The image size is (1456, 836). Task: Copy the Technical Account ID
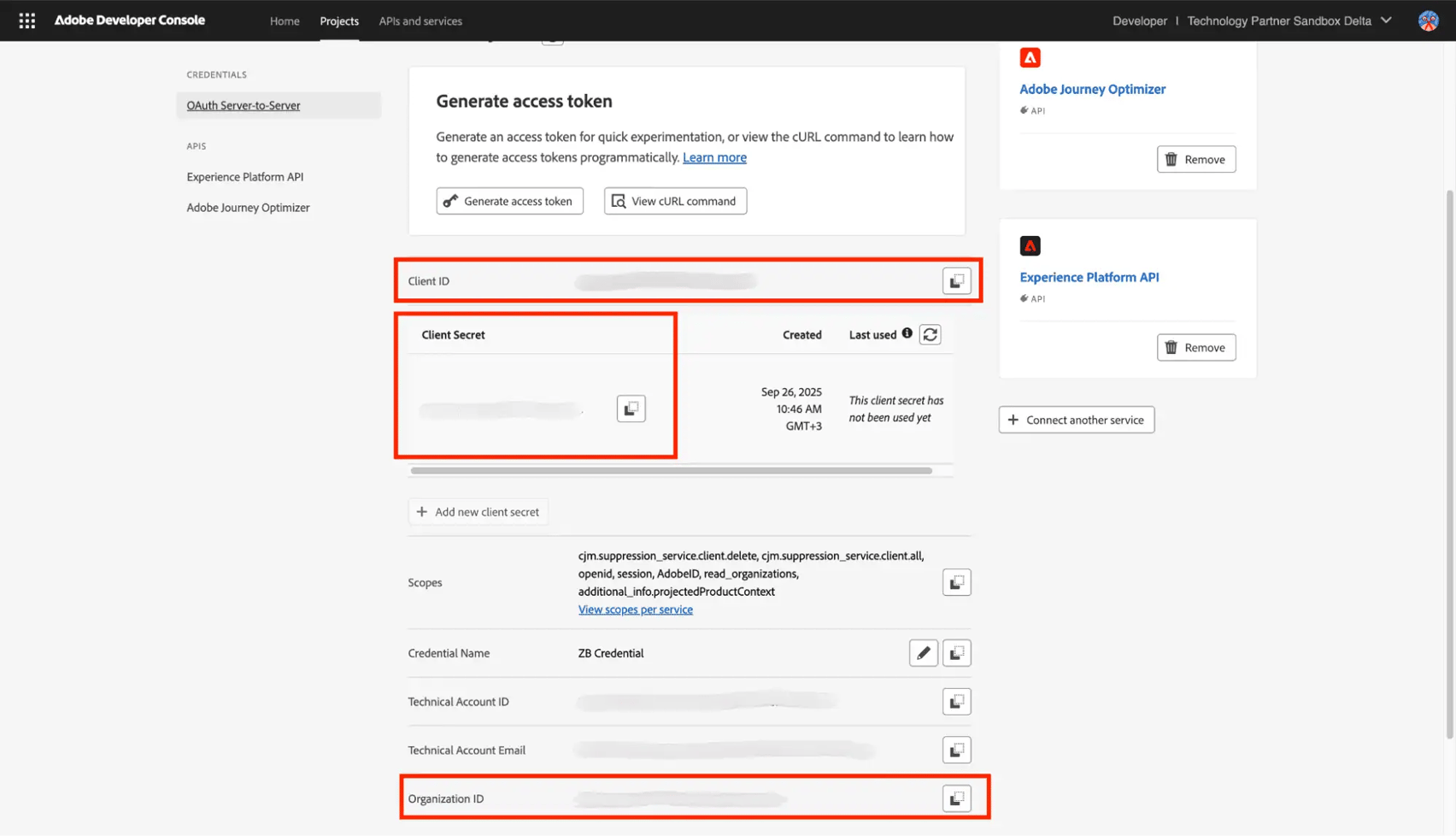point(956,702)
